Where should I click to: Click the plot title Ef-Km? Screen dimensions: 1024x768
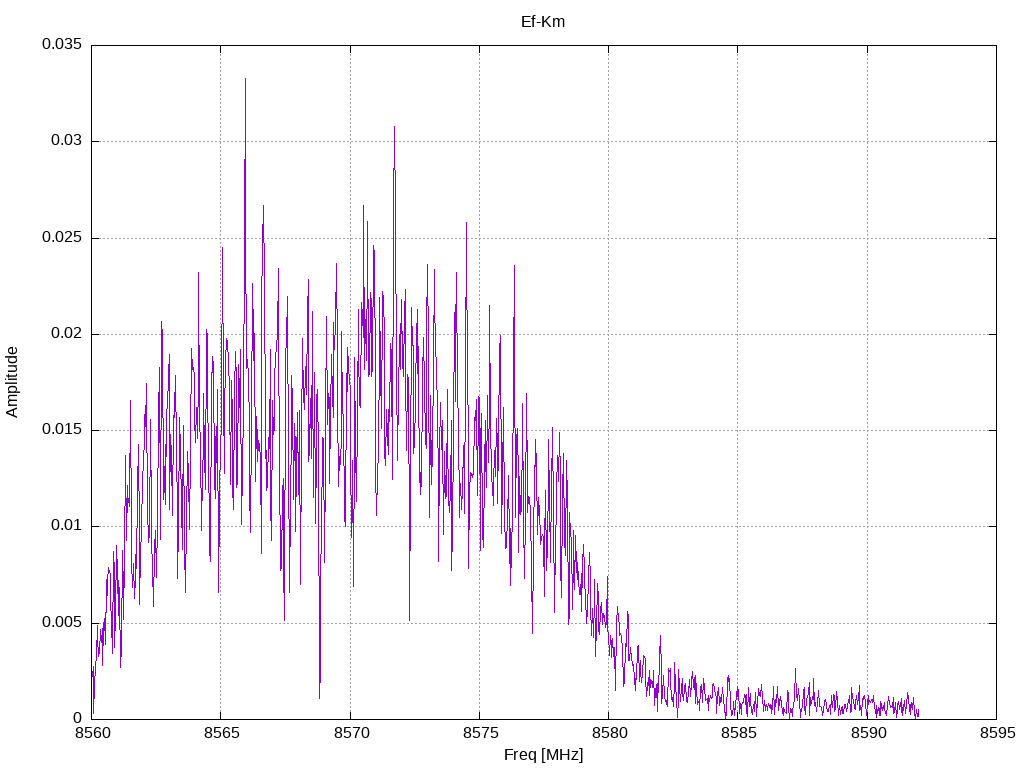[x=543, y=22]
